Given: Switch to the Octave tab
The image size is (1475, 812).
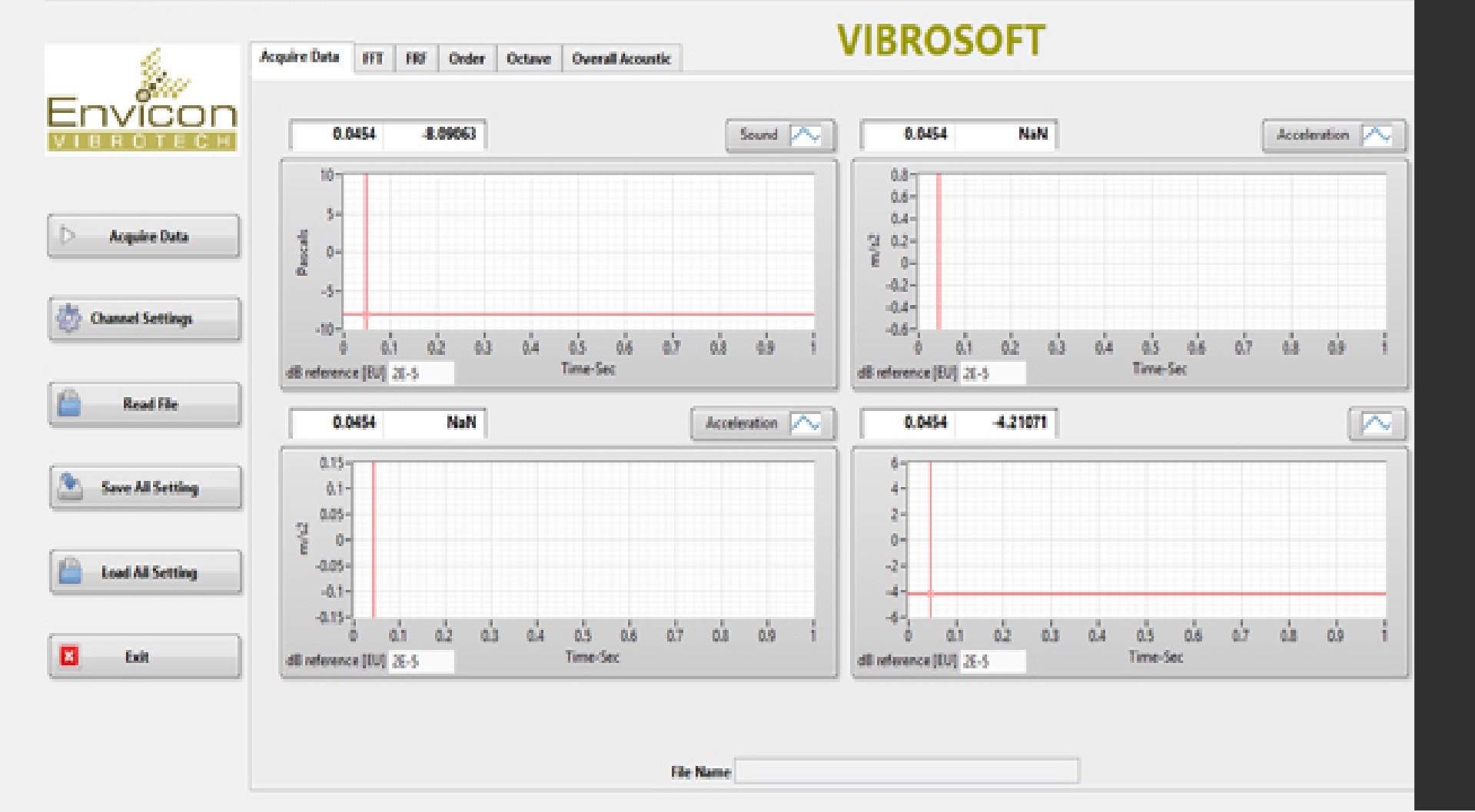Looking at the screenshot, I should 528,59.
